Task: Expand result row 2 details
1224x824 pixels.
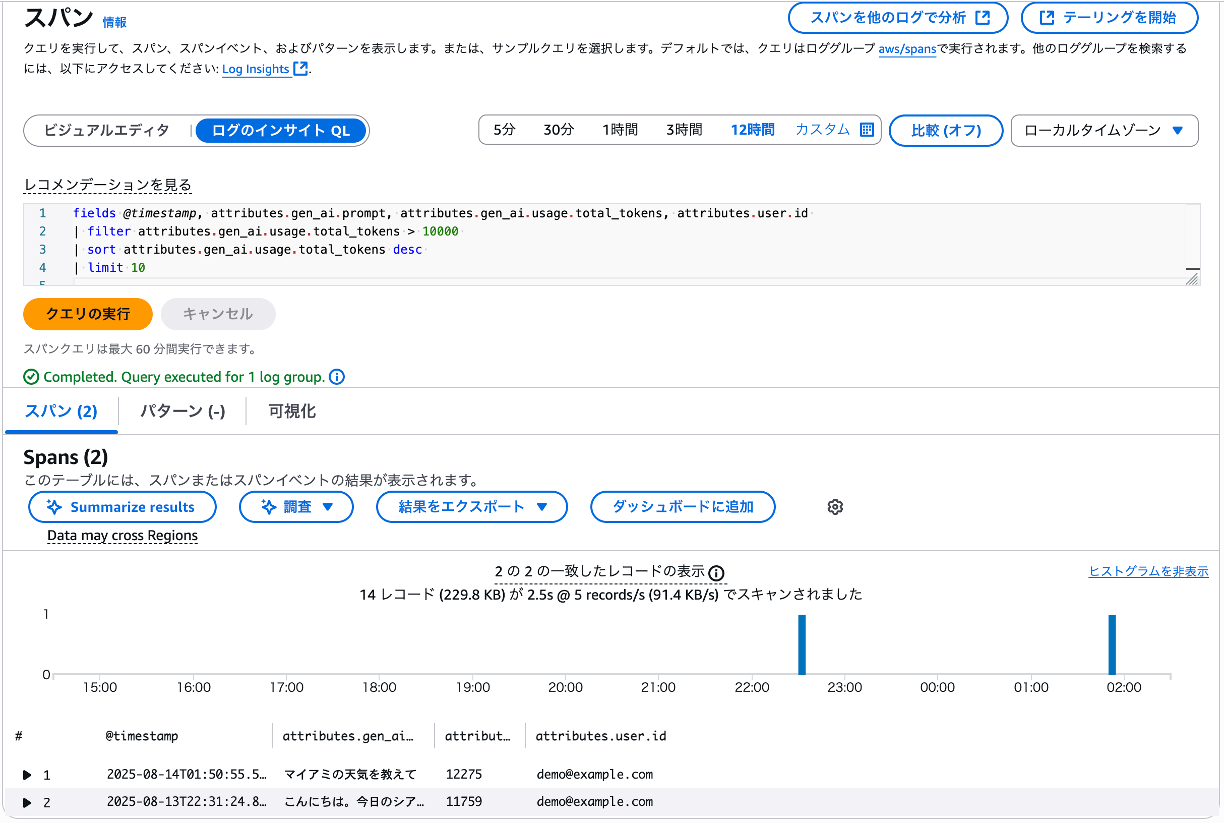Action: (x=27, y=802)
